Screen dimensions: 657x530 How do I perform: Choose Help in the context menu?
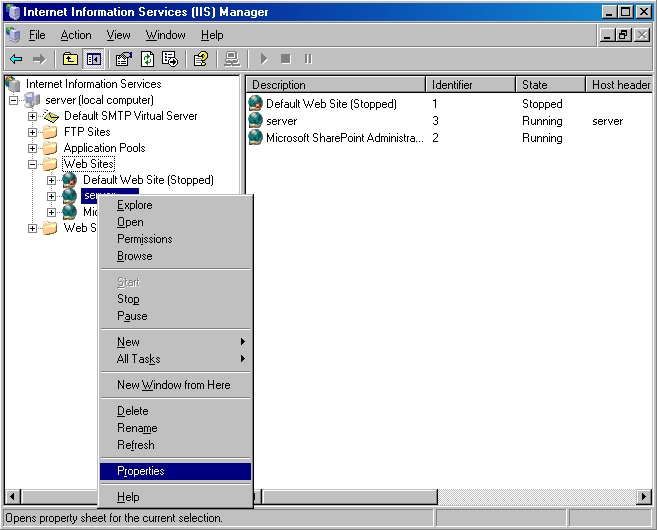tap(175, 497)
